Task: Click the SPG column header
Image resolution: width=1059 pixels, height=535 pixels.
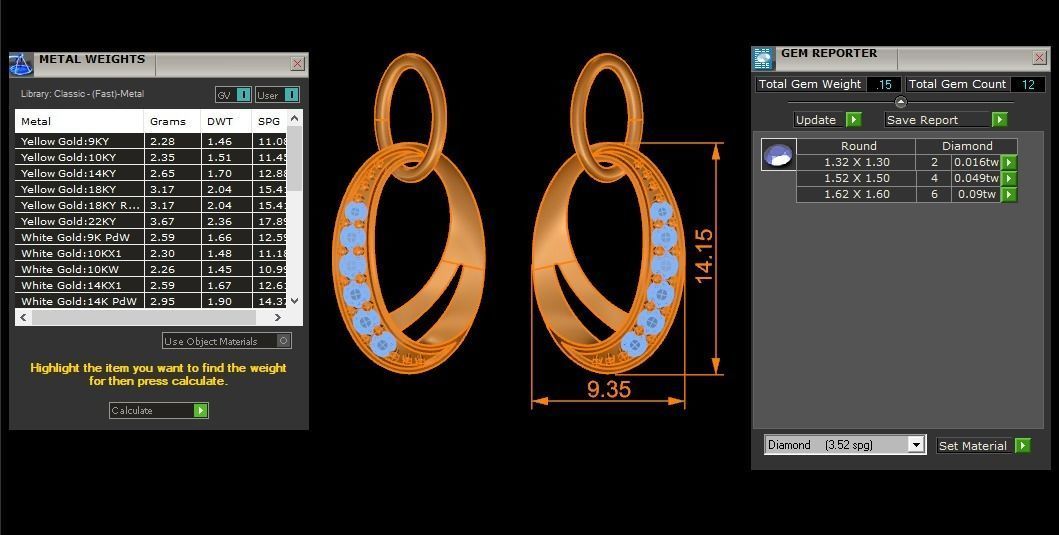Action: tap(269, 122)
